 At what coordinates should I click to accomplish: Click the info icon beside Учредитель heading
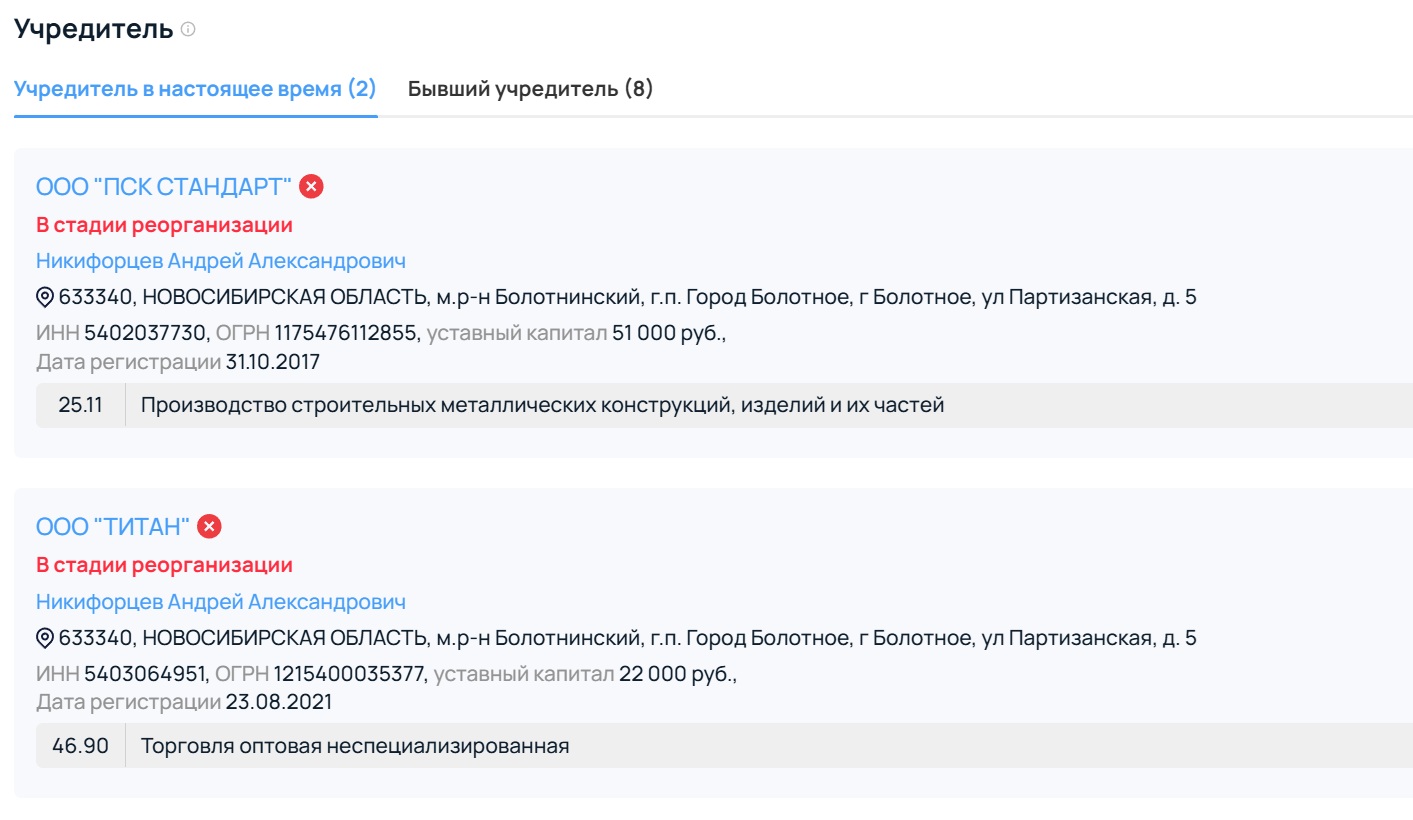coord(188,30)
